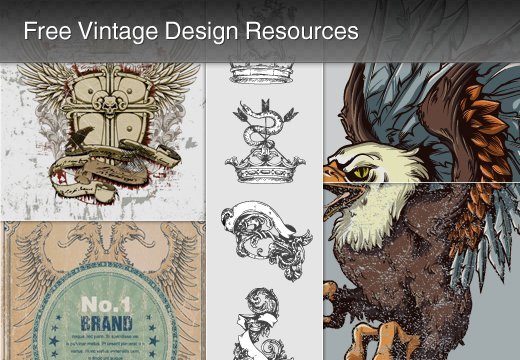Click the No.1 text in the label
Viewport: 520px width, 360px height.
(x=106, y=305)
